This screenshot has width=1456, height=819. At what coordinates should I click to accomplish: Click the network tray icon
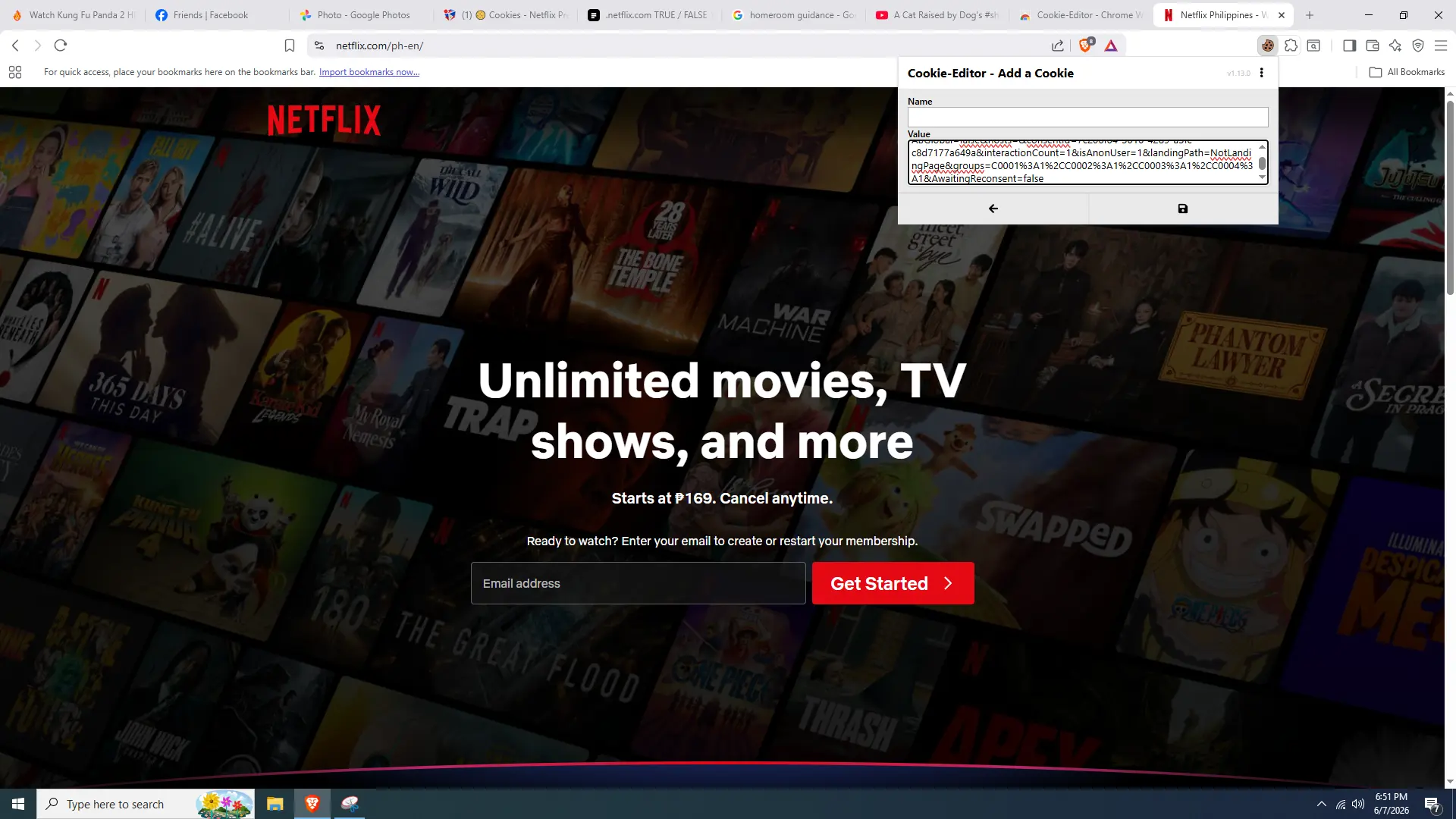[1341, 804]
